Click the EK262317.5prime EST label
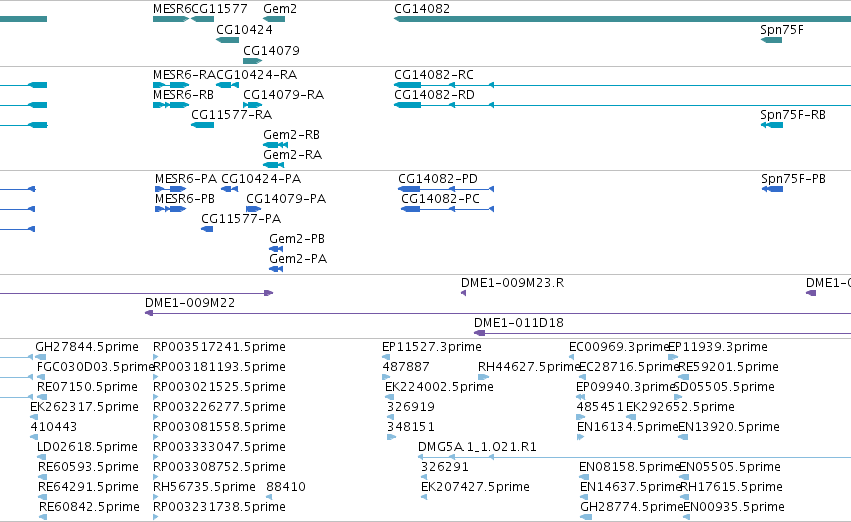Viewport: 851px width, 522px height. pos(85,407)
